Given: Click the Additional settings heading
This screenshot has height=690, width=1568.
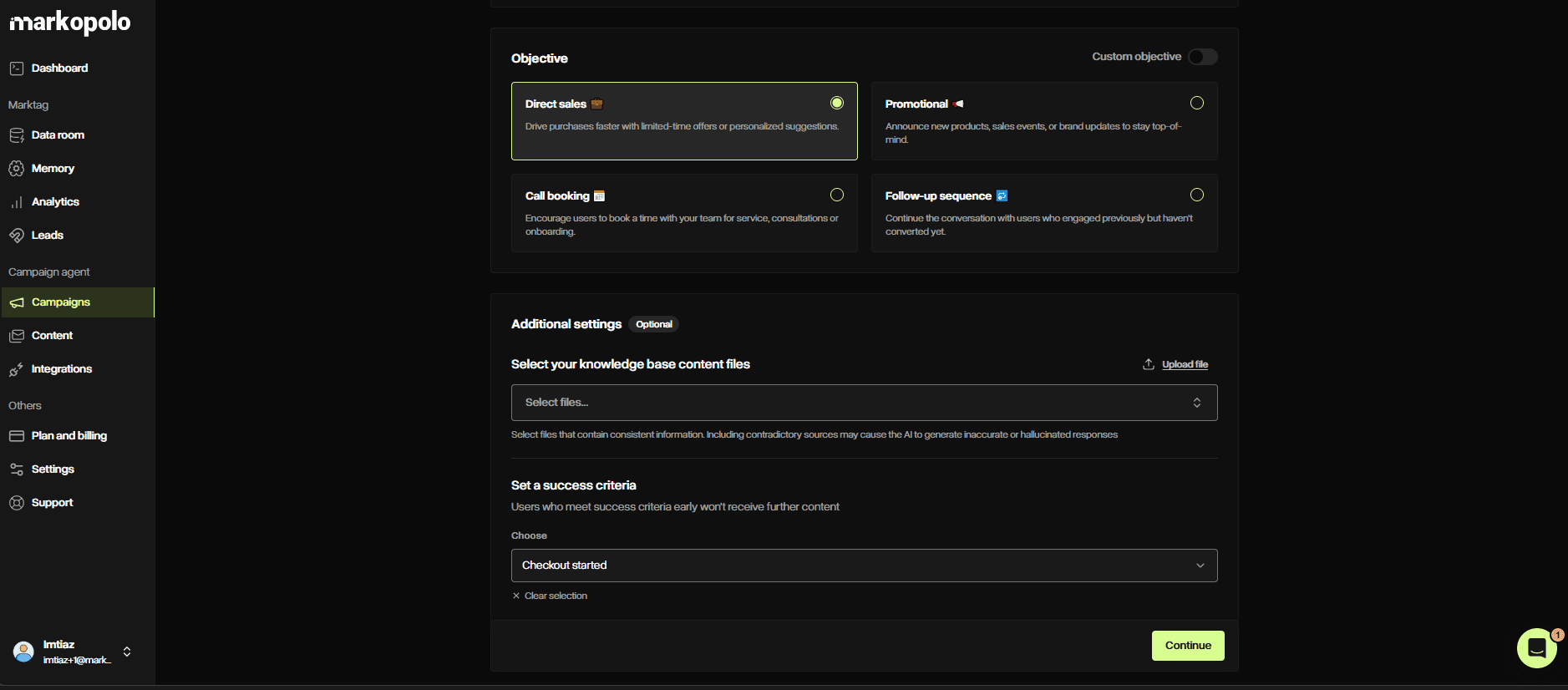Looking at the screenshot, I should click(x=566, y=324).
